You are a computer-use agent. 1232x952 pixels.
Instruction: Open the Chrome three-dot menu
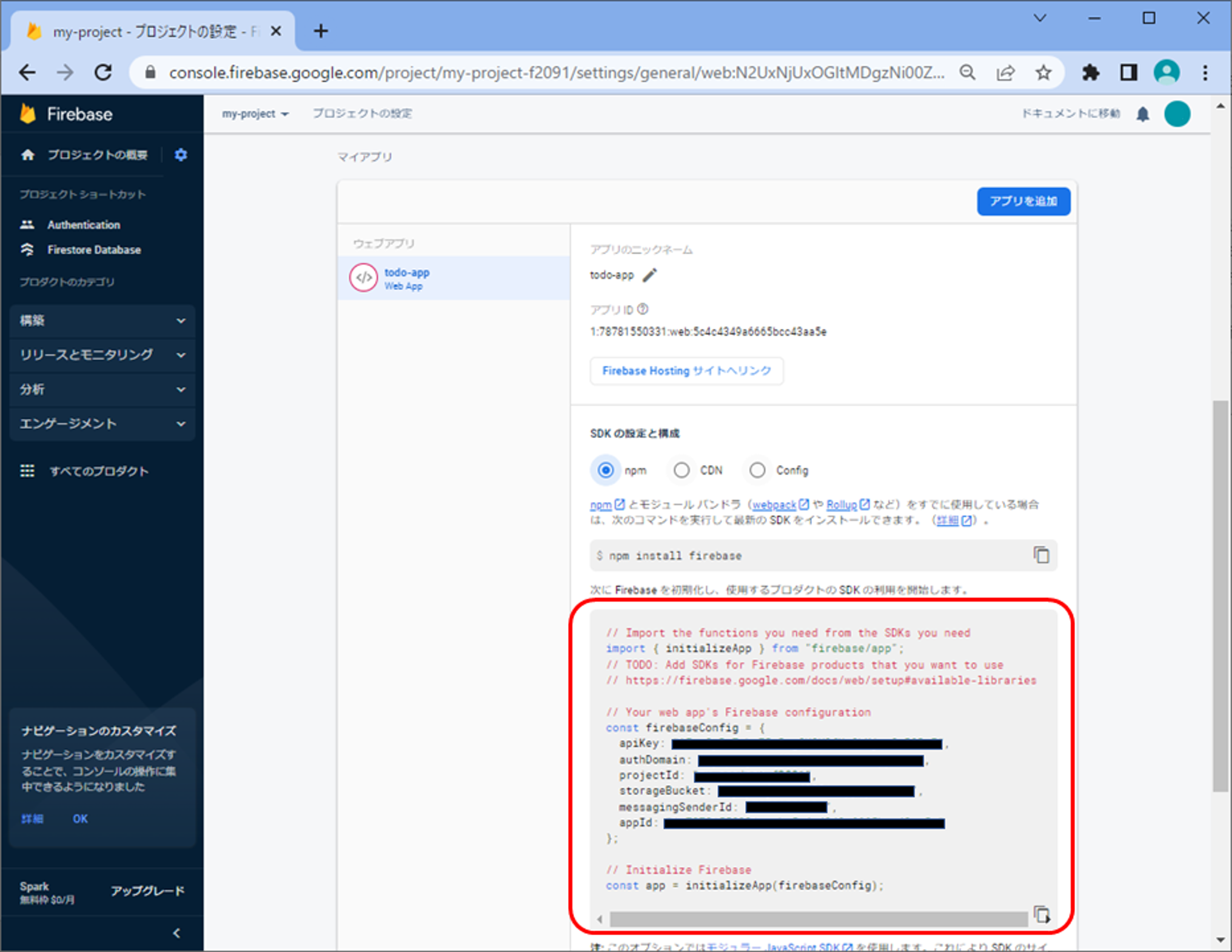click(x=1205, y=73)
